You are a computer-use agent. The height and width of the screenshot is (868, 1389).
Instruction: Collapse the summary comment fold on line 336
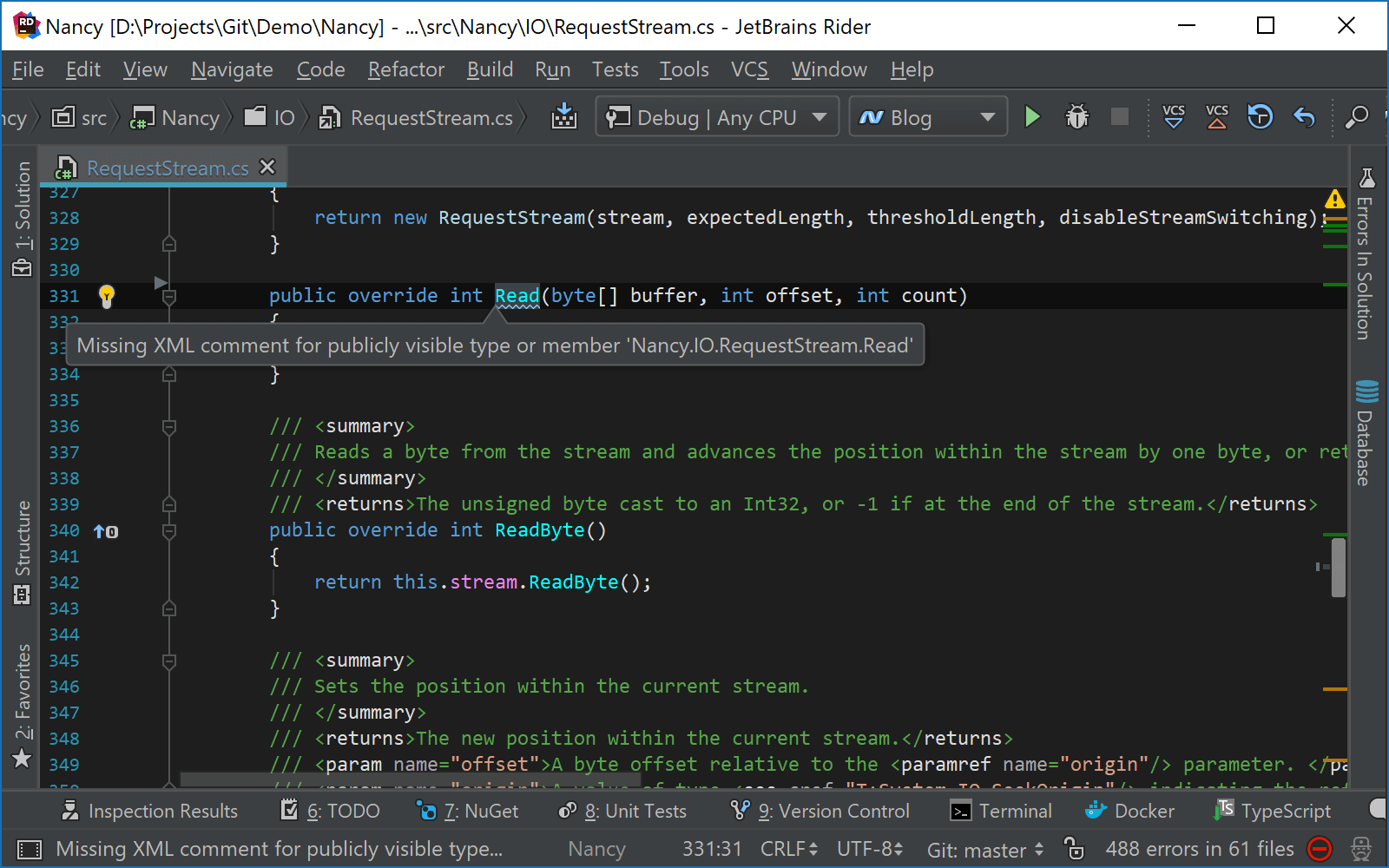tap(169, 427)
